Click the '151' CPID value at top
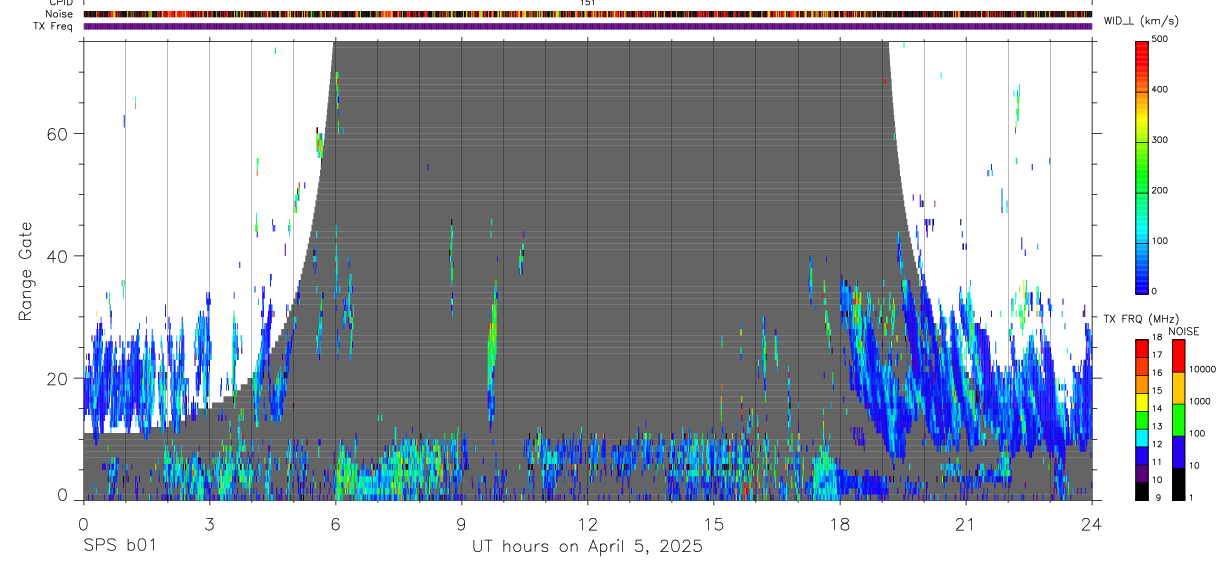1228x567 pixels. [588, 3]
